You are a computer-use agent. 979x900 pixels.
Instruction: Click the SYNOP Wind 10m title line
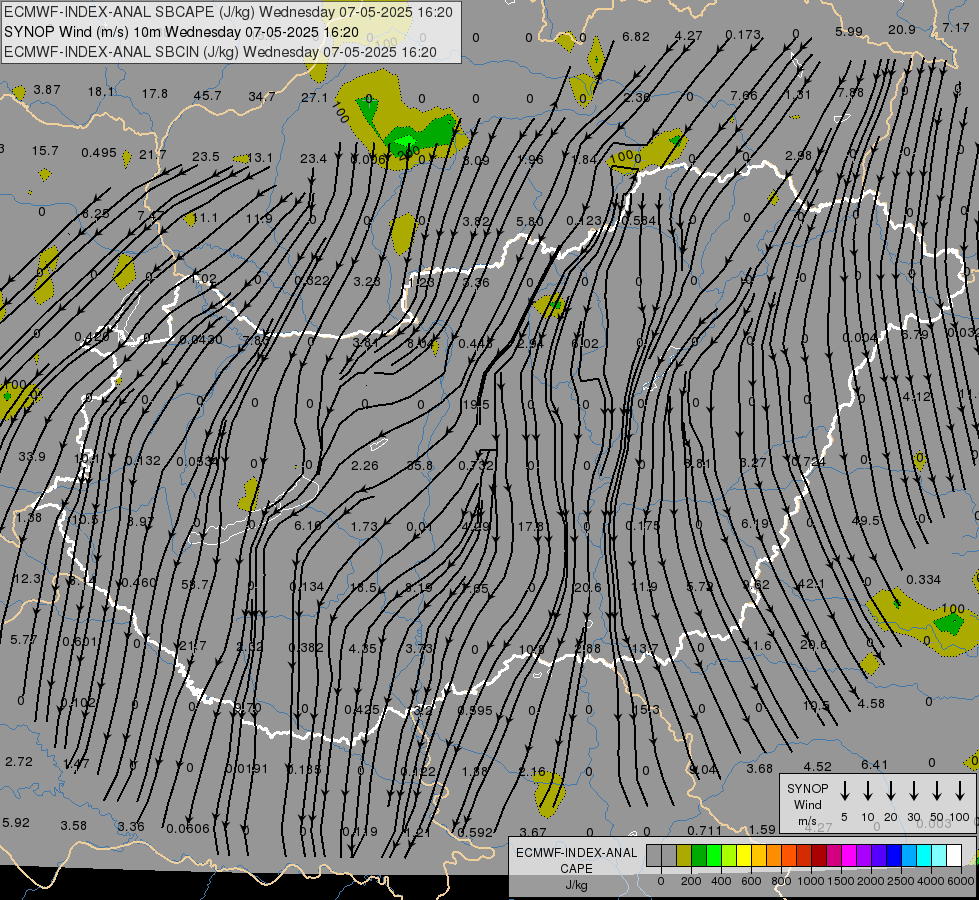(x=181, y=32)
